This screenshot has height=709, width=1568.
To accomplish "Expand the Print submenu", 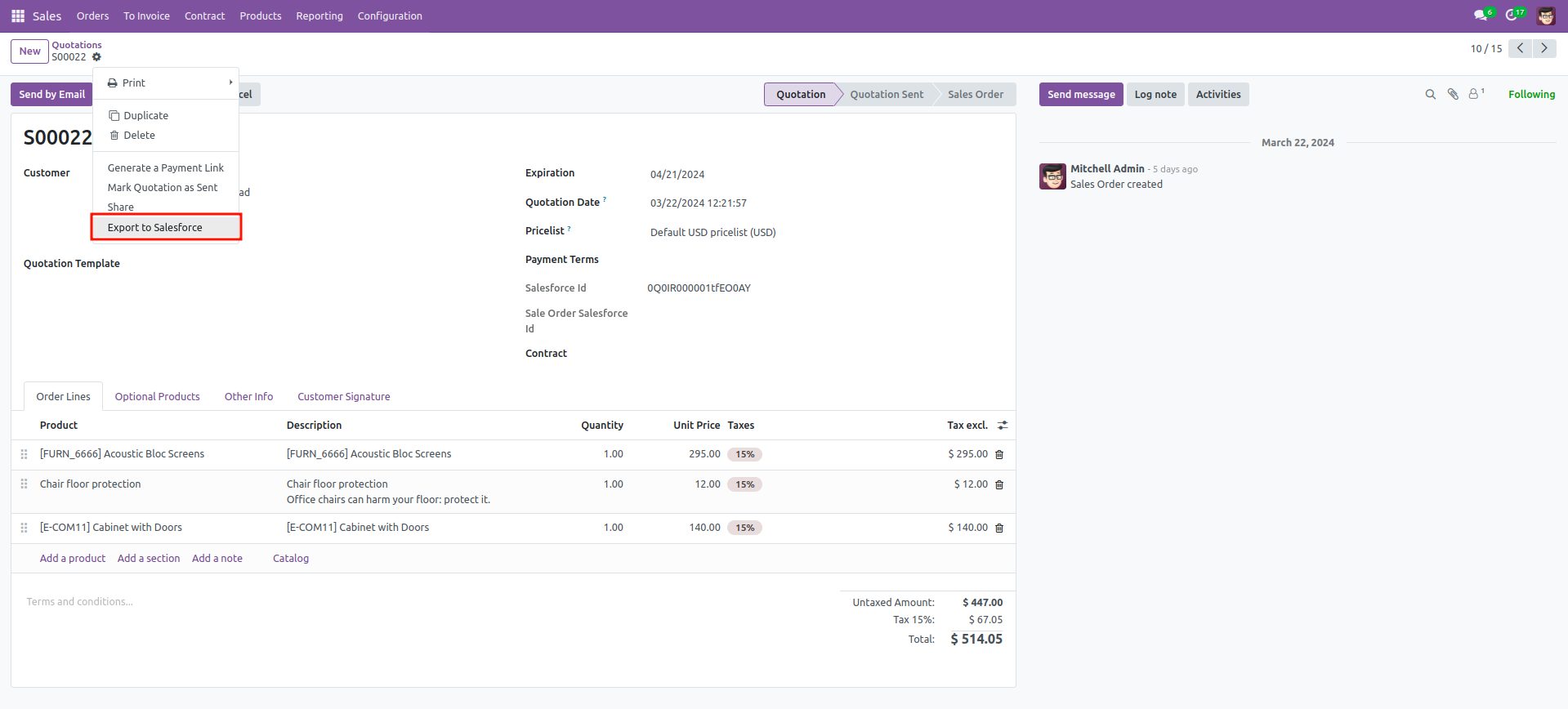I will (166, 83).
